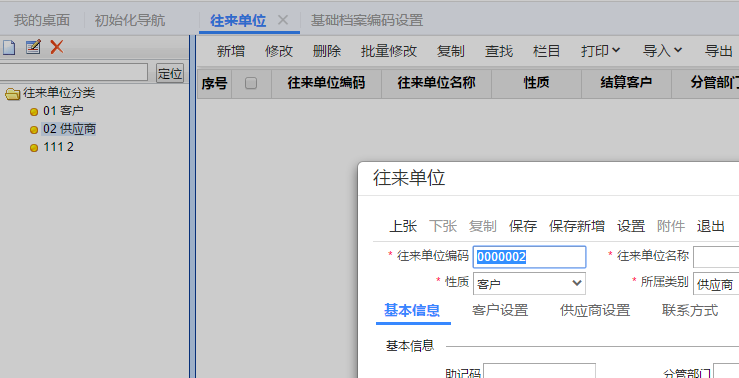Click the 导出 toolbar button

coord(719,51)
